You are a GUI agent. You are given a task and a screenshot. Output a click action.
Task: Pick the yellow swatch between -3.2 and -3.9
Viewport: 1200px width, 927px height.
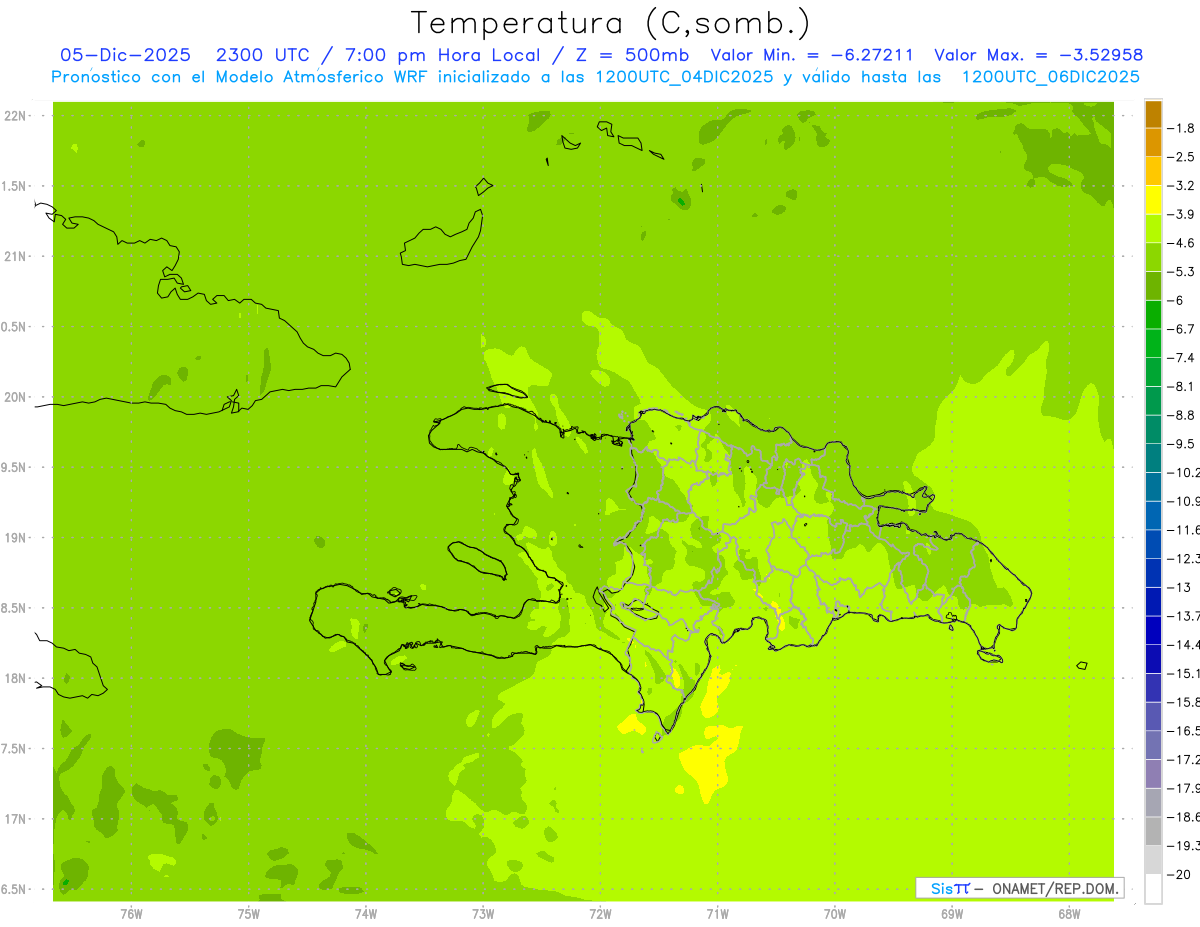(1153, 200)
